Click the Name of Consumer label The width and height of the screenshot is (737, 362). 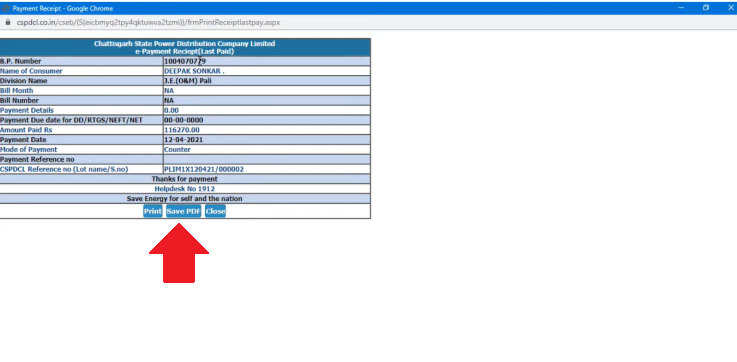point(31,71)
